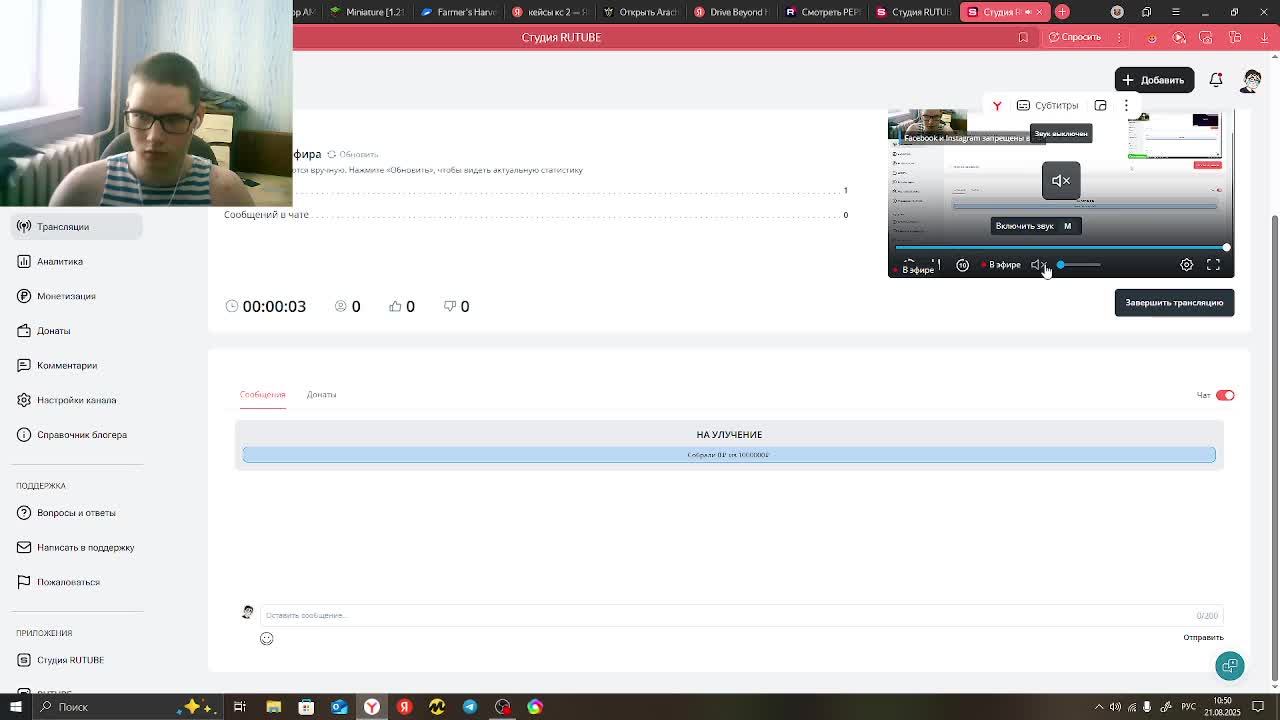Viewport: 1280px width, 720px height.
Task: Click the dislikes counter icon
Action: (449, 306)
